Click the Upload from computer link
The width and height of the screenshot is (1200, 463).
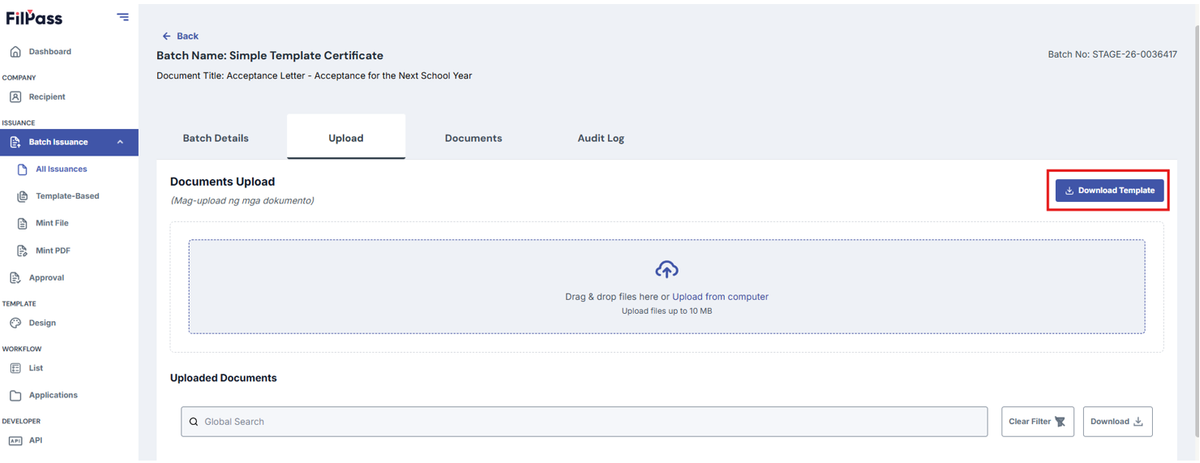(x=720, y=297)
